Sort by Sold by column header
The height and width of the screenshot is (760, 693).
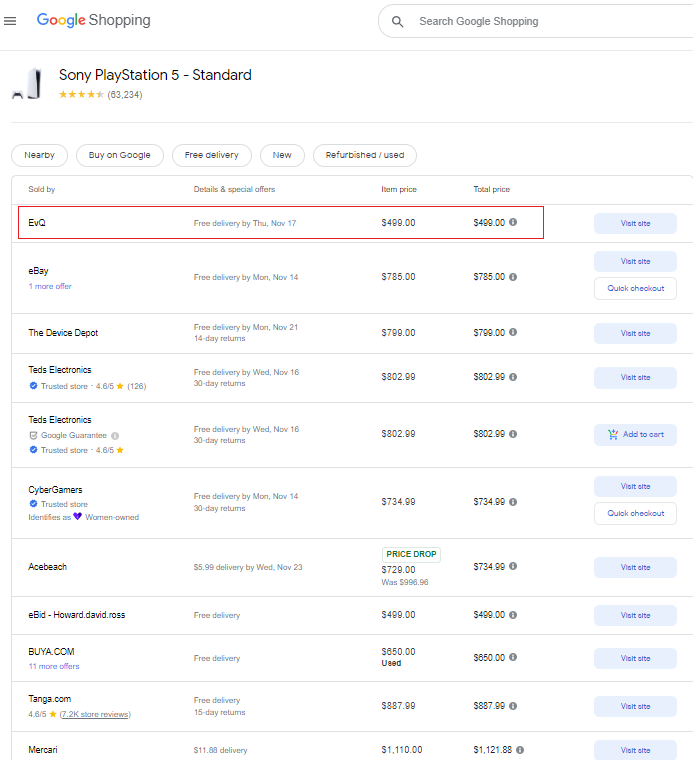[42, 189]
